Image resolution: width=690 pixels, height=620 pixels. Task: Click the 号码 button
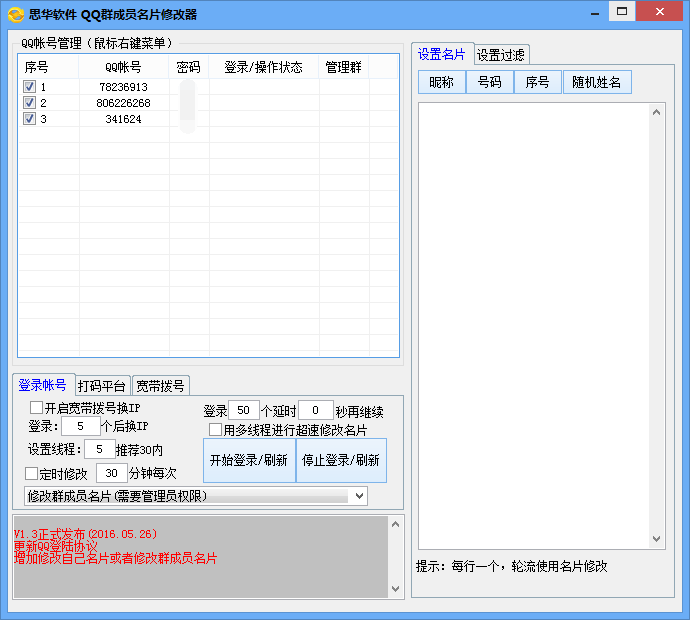click(x=490, y=82)
